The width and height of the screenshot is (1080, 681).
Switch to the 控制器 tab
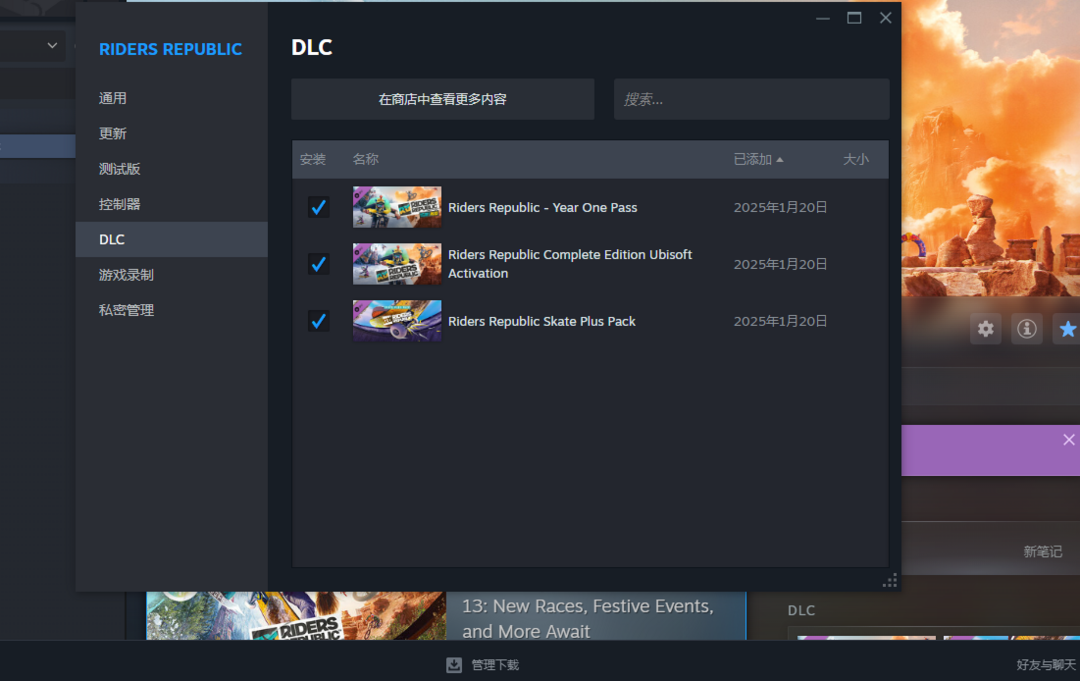[x=120, y=204]
